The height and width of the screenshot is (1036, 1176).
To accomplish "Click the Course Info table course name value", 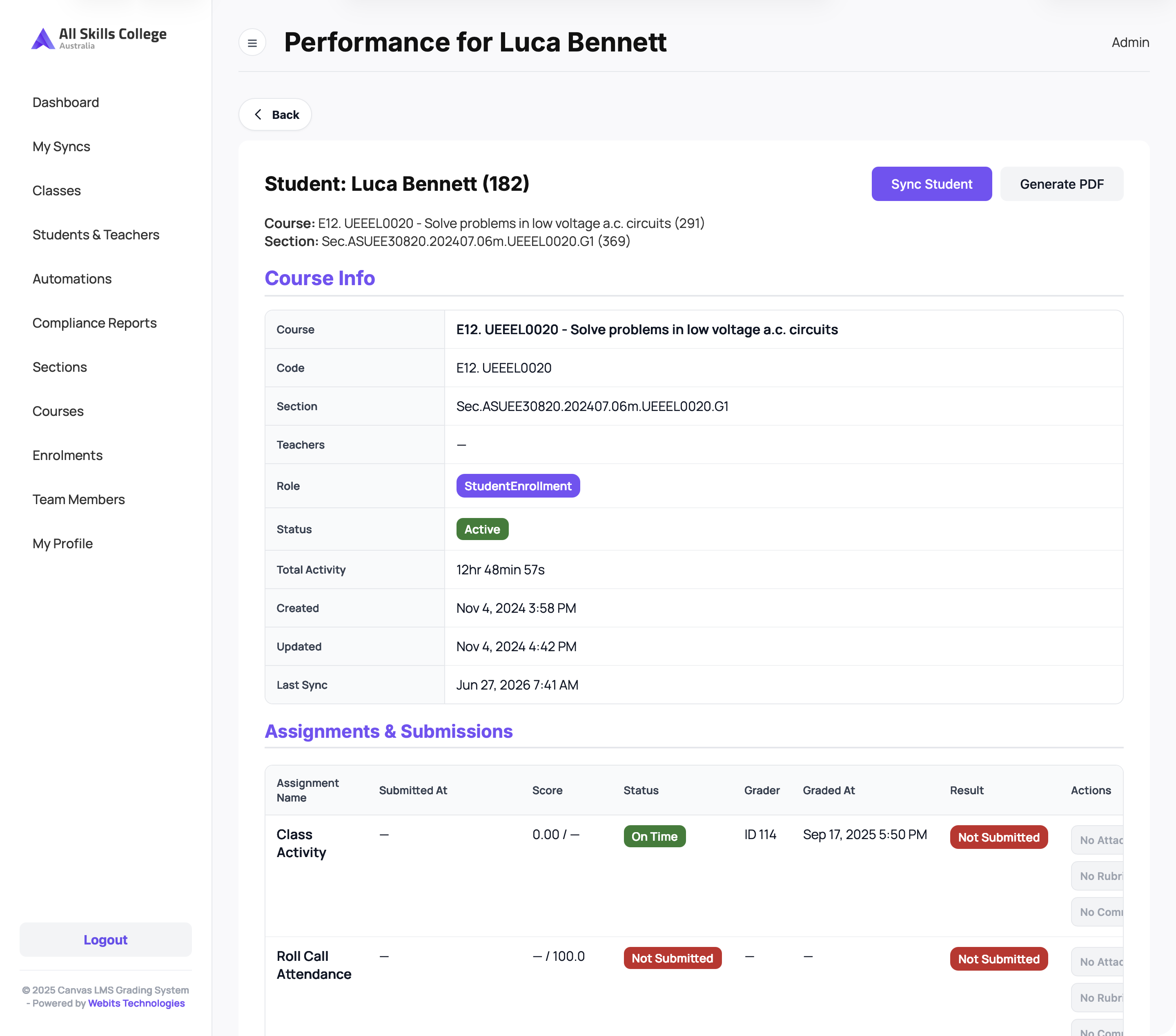I will [647, 329].
